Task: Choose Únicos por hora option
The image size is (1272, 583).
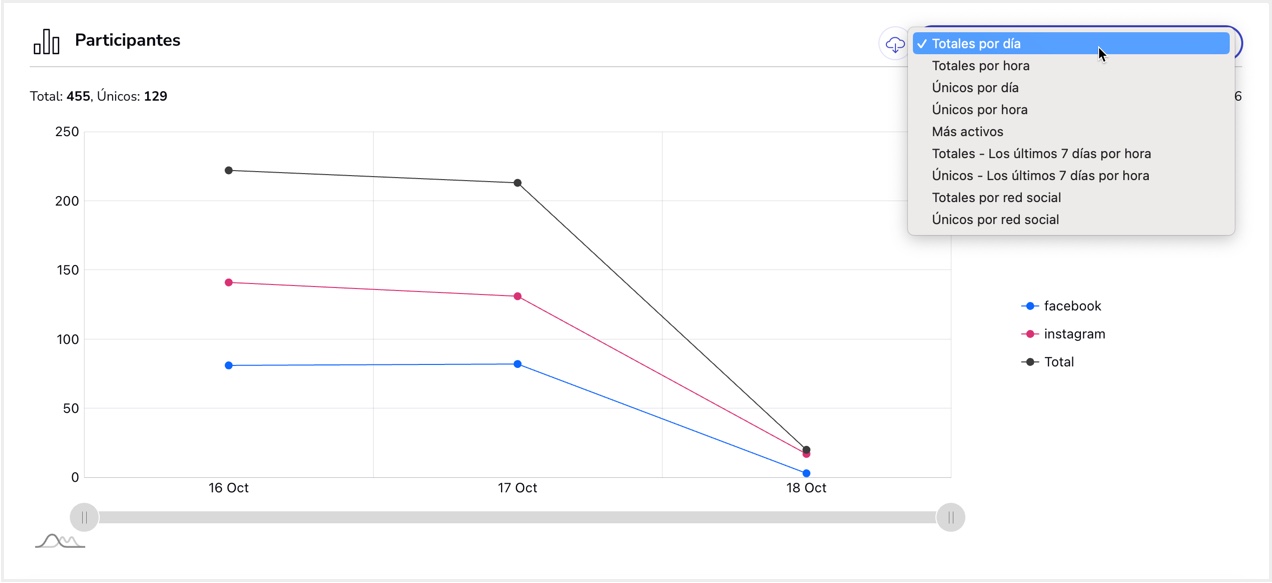Action: point(979,110)
